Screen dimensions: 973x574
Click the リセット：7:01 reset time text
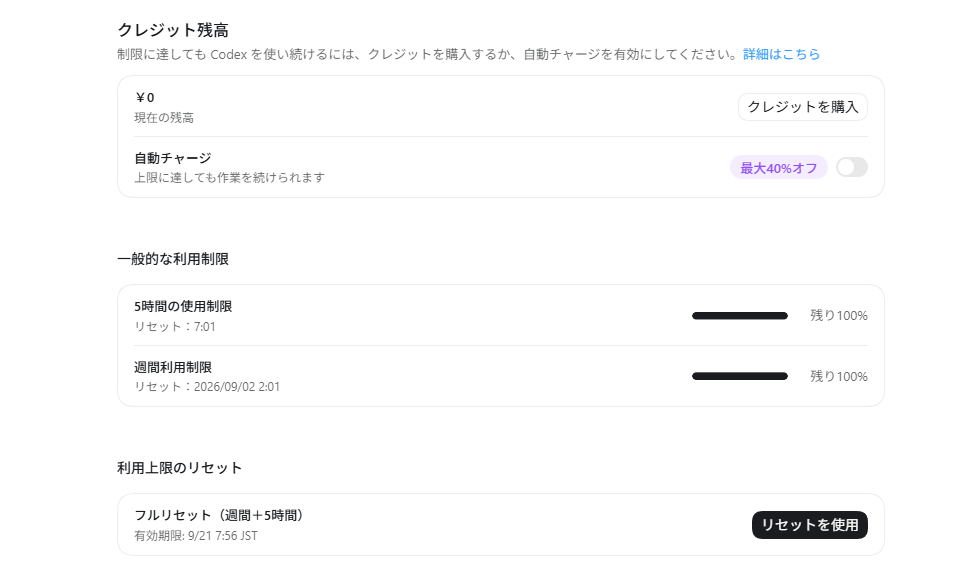pos(175,326)
